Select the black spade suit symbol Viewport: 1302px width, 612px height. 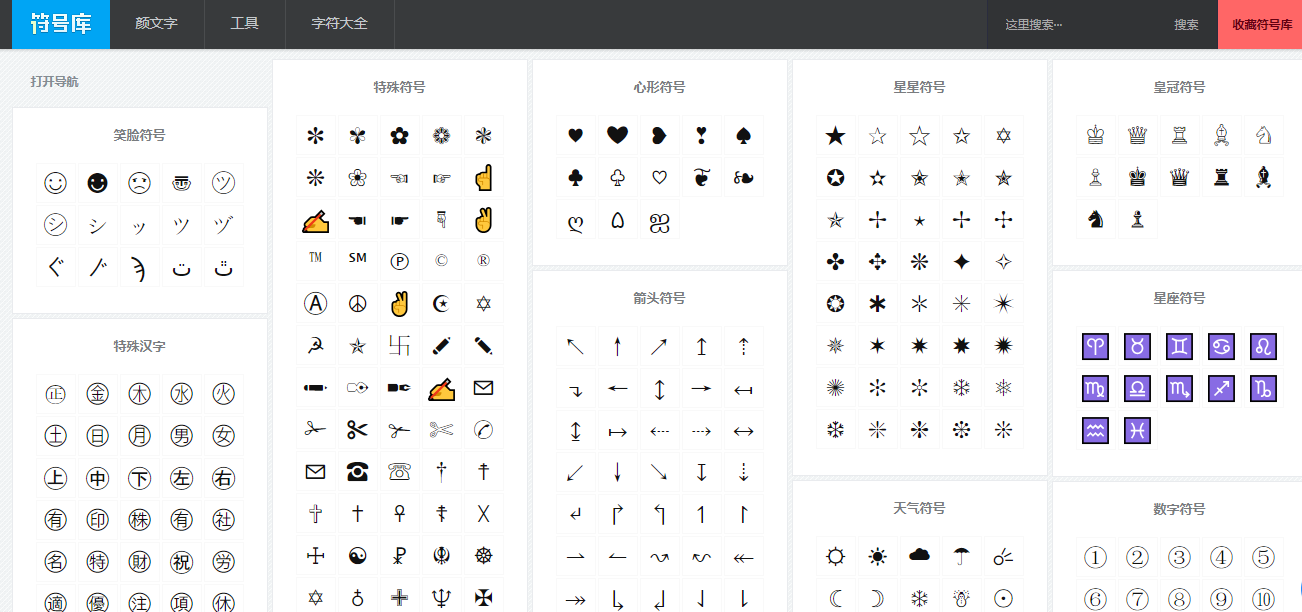743,135
